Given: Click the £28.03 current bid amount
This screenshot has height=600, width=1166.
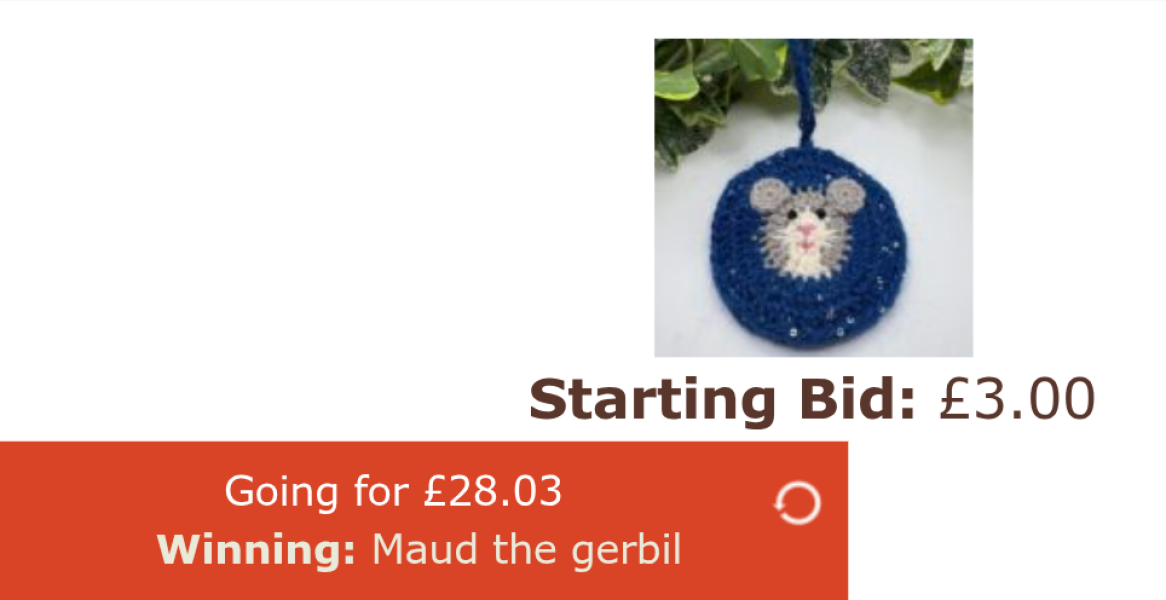Looking at the screenshot, I should (493, 491).
